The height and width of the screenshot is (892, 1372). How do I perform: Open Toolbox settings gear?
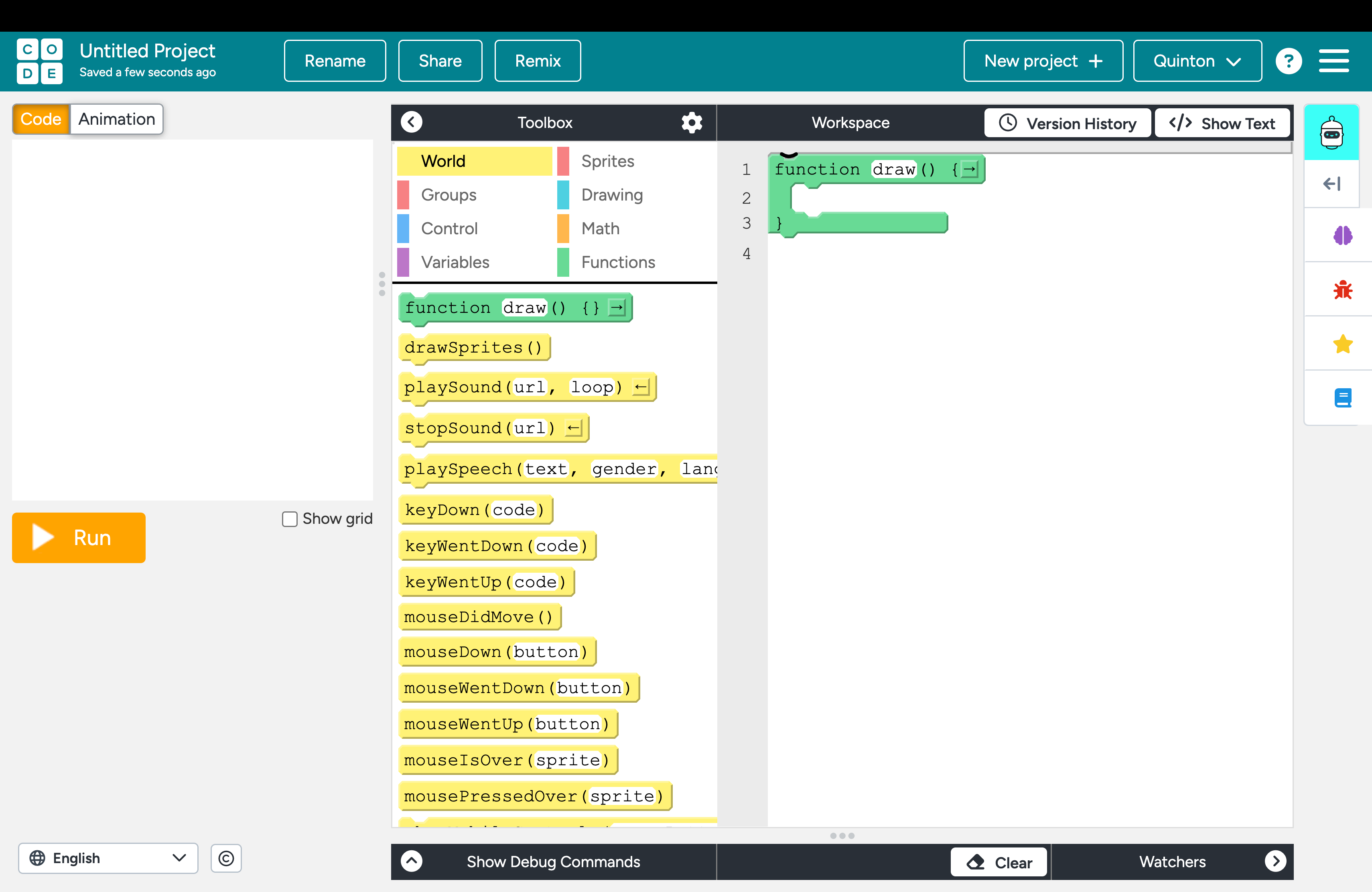(691, 122)
